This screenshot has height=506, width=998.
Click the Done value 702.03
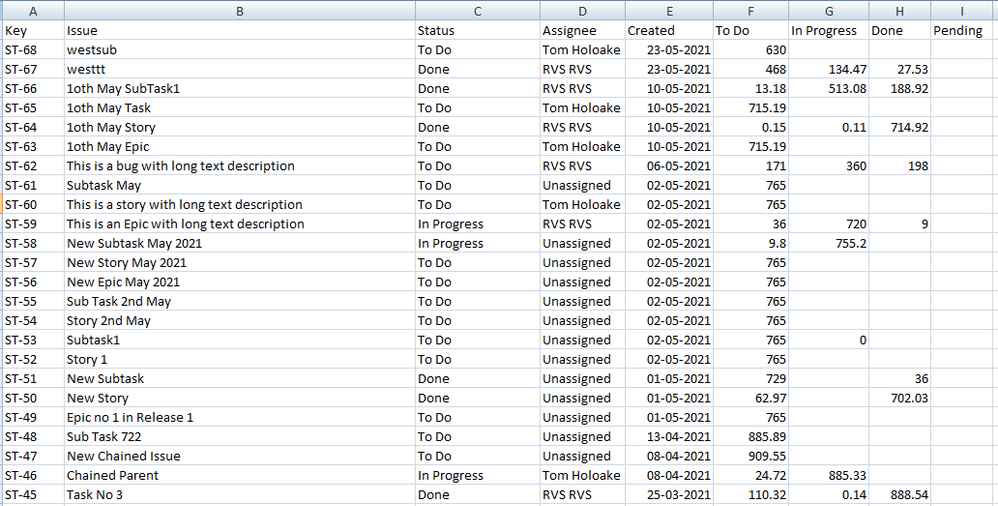(x=899, y=398)
